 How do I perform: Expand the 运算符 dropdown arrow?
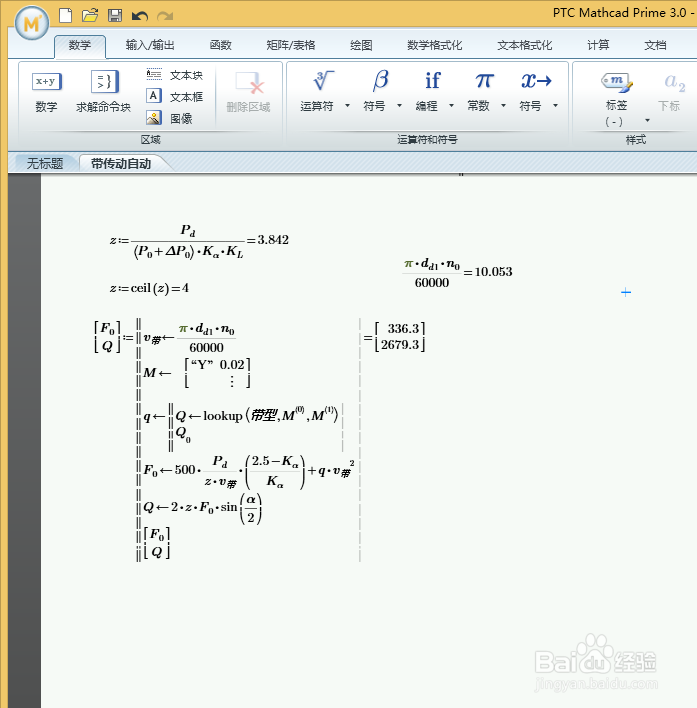click(x=348, y=106)
